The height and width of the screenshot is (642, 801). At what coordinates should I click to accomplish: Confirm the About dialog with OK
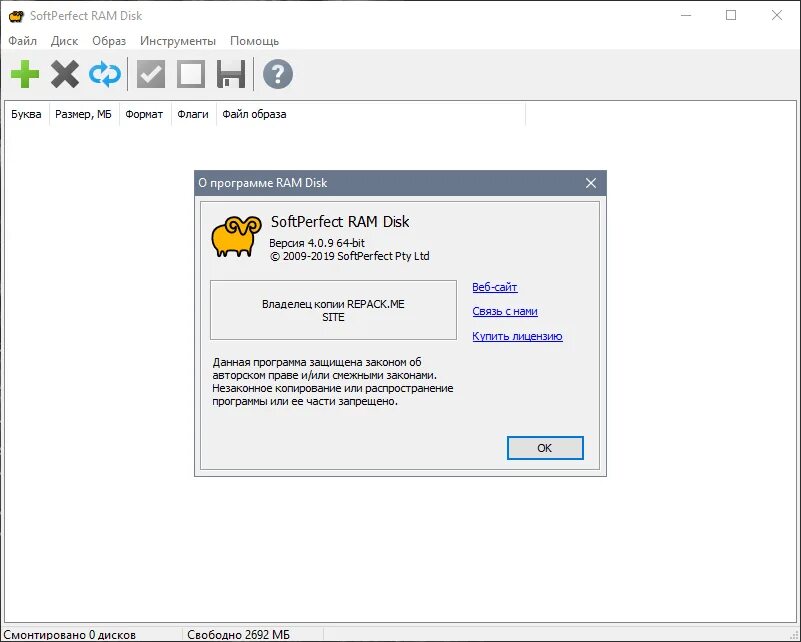click(545, 448)
